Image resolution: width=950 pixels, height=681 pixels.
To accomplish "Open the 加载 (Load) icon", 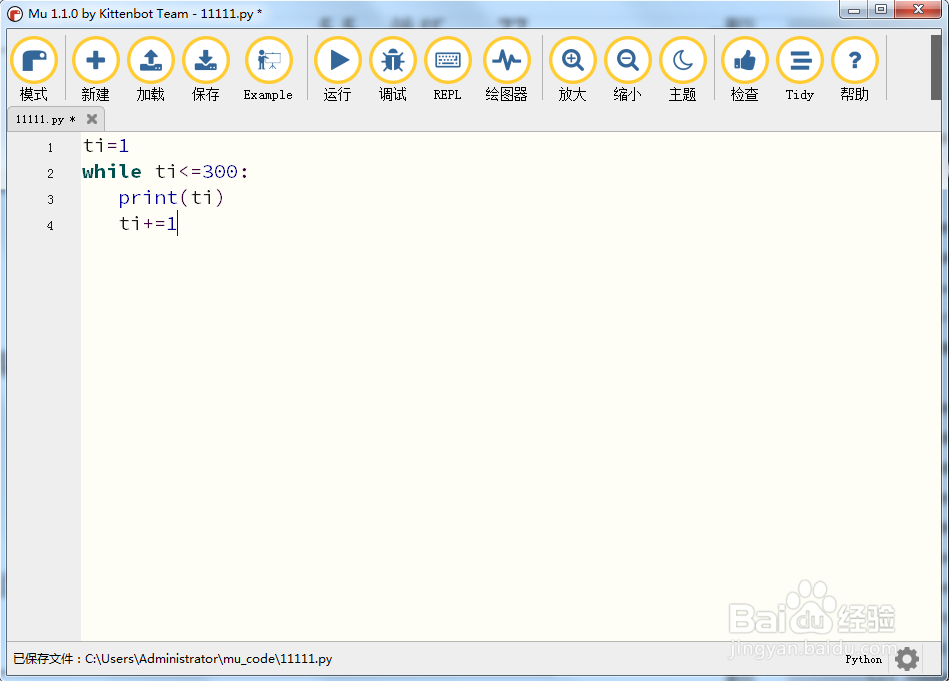I will [x=150, y=60].
